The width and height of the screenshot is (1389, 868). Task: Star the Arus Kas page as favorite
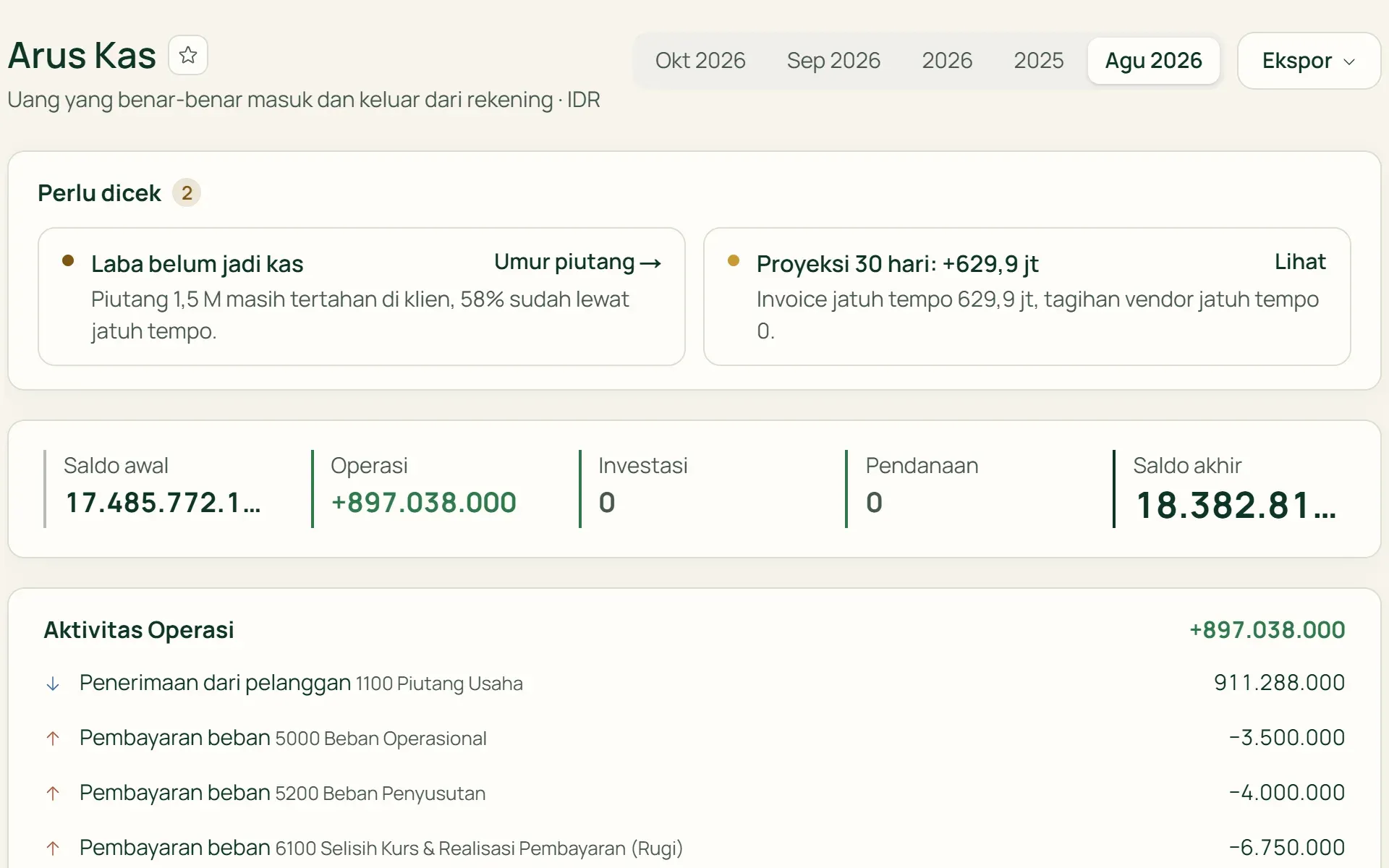pos(188,55)
